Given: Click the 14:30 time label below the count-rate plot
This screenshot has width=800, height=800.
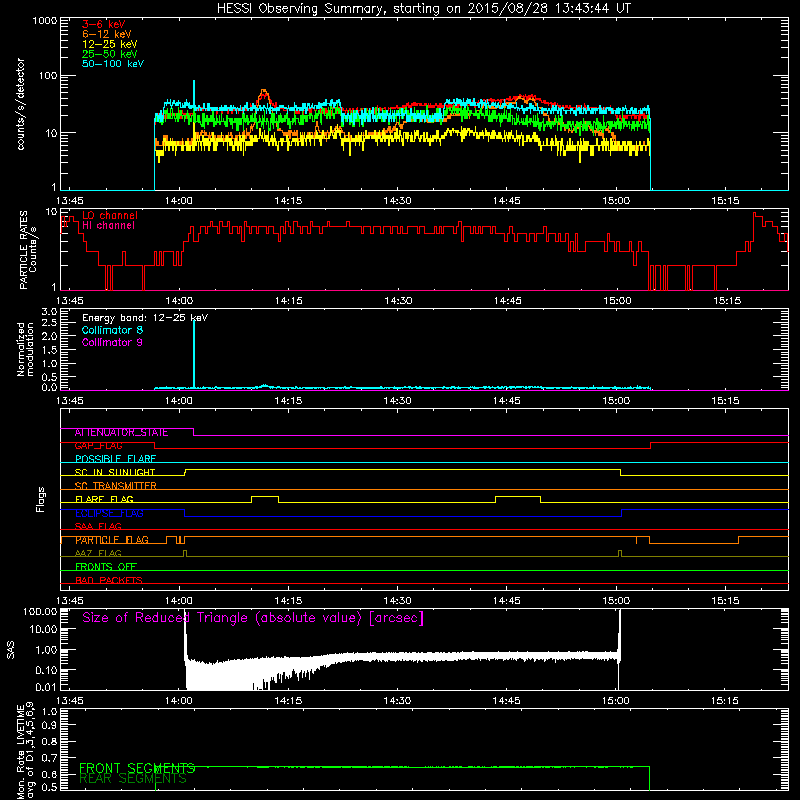Looking at the screenshot, I should [397, 201].
